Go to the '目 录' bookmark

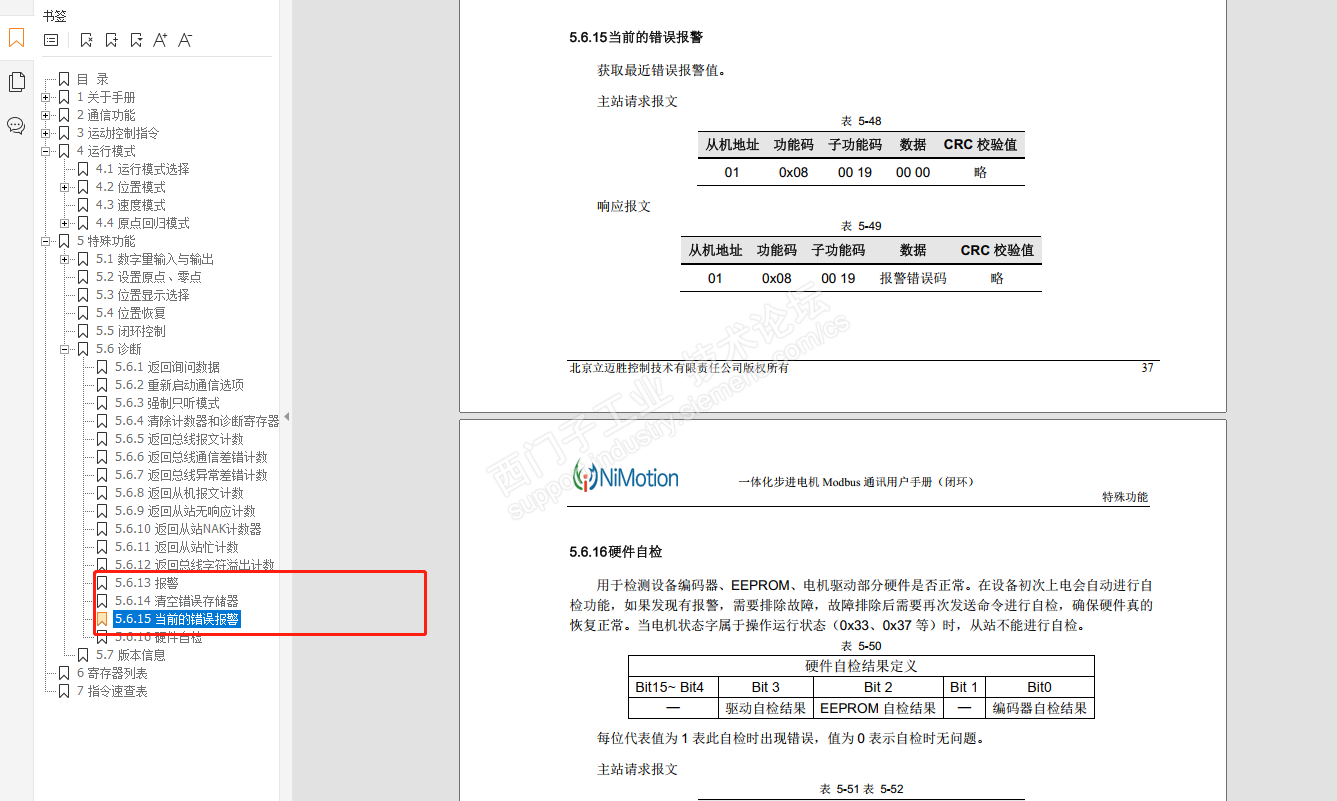coord(93,79)
